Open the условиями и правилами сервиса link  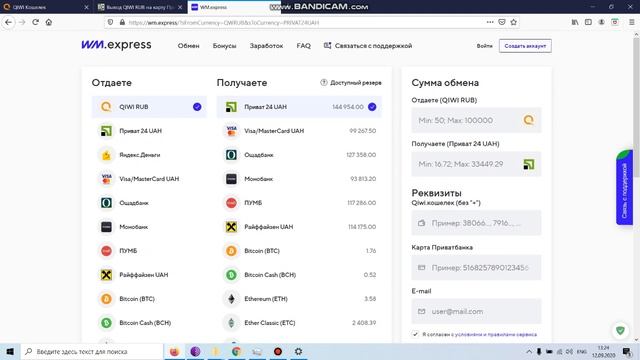[x=496, y=334]
